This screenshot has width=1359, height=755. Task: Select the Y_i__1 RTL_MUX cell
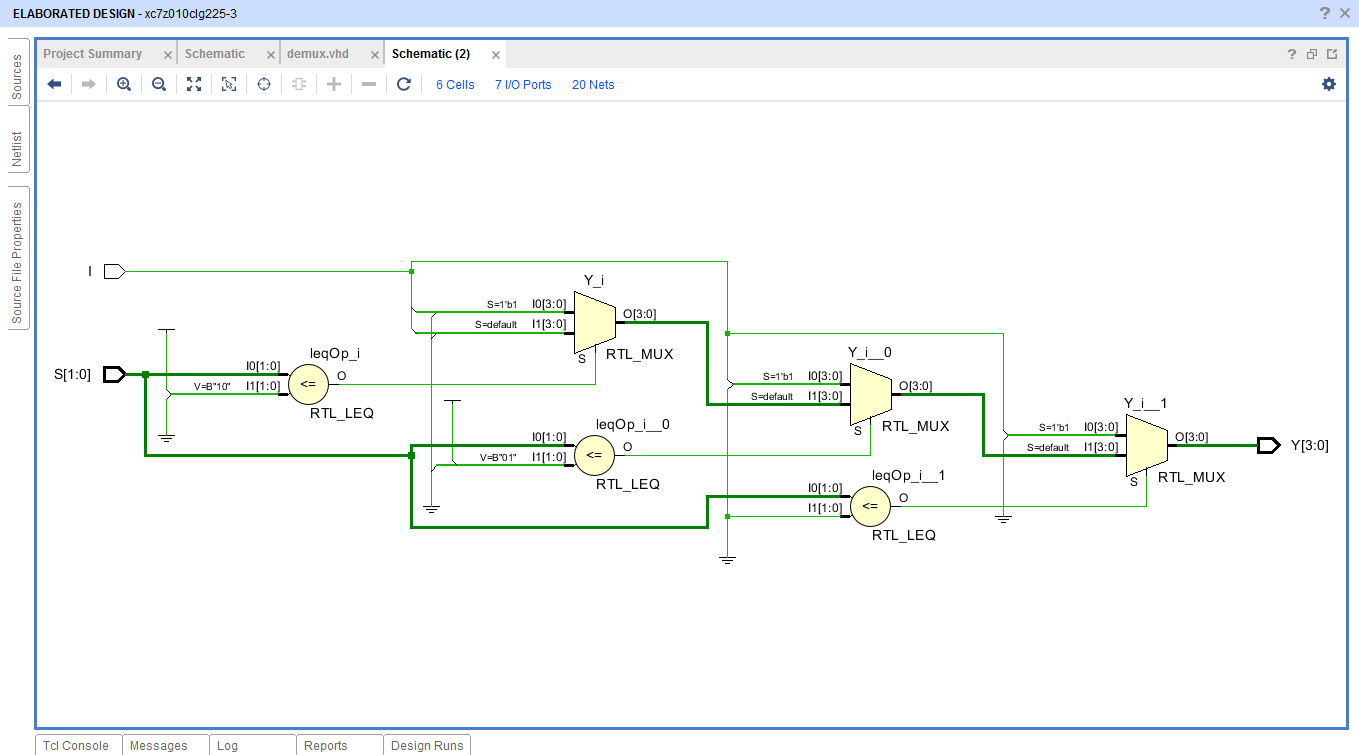point(1146,446)
